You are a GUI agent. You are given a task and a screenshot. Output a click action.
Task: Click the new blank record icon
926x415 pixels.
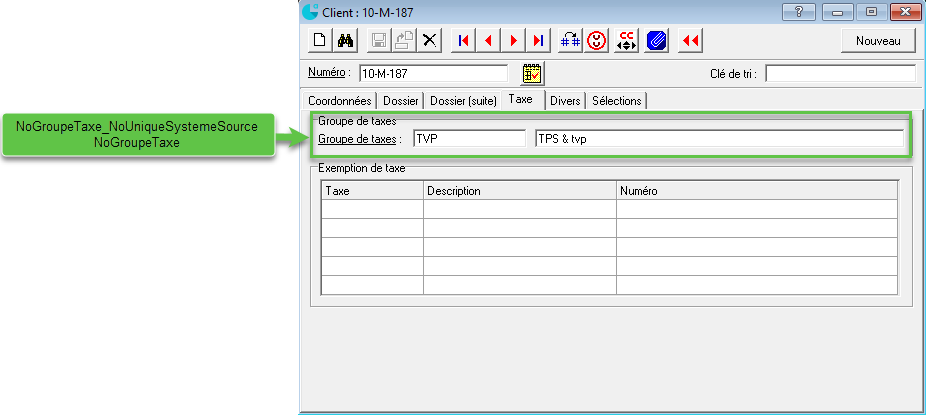click(319, 41)
